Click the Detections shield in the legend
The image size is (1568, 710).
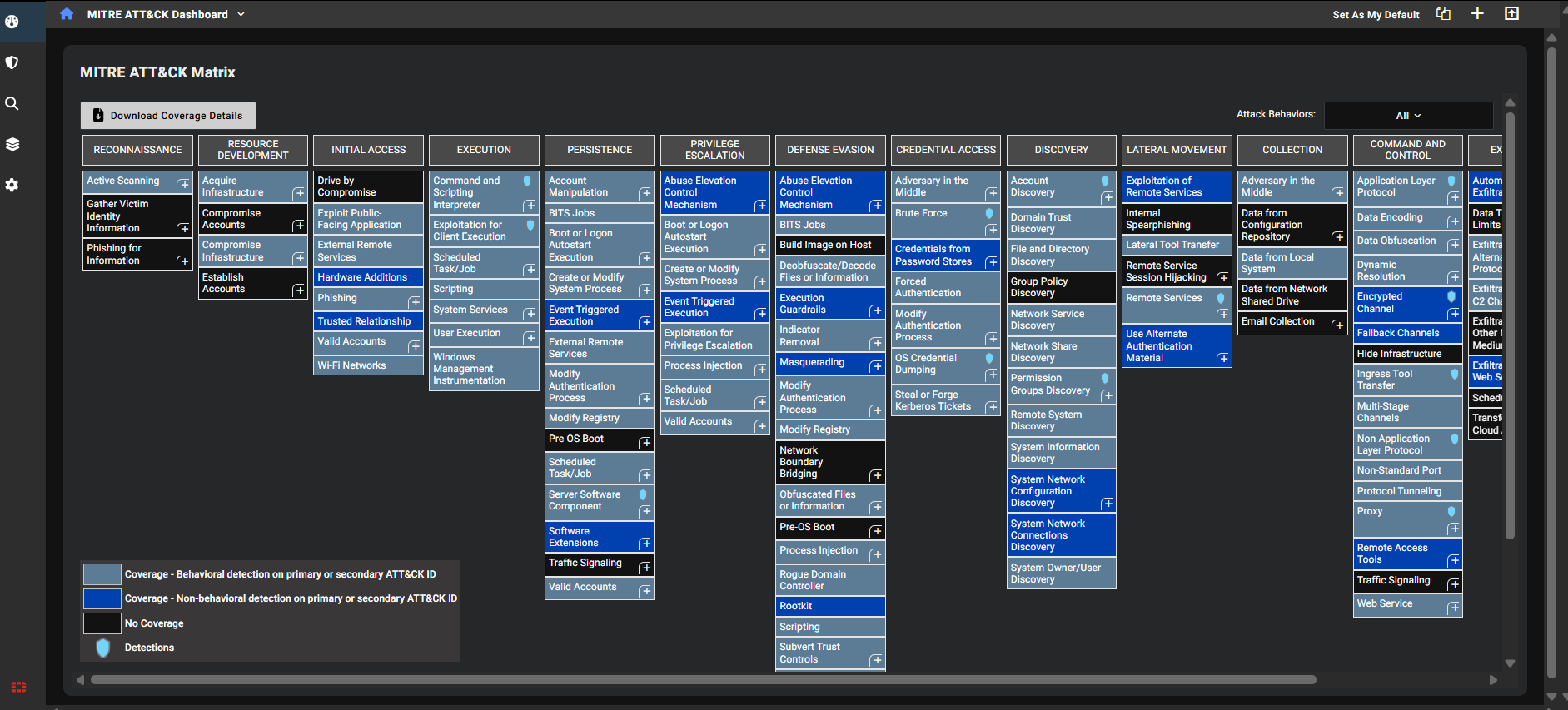(x=102, y=648)
